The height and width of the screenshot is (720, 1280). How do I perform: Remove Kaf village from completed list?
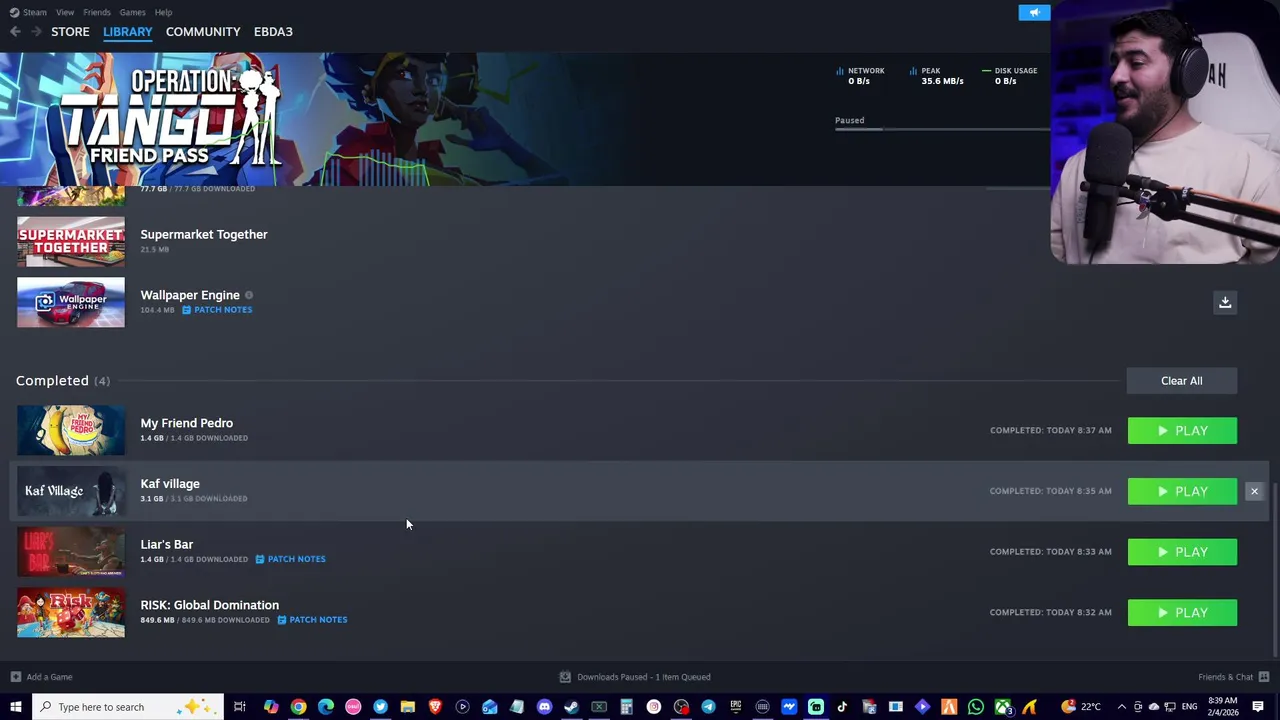tap(1254, 491)
